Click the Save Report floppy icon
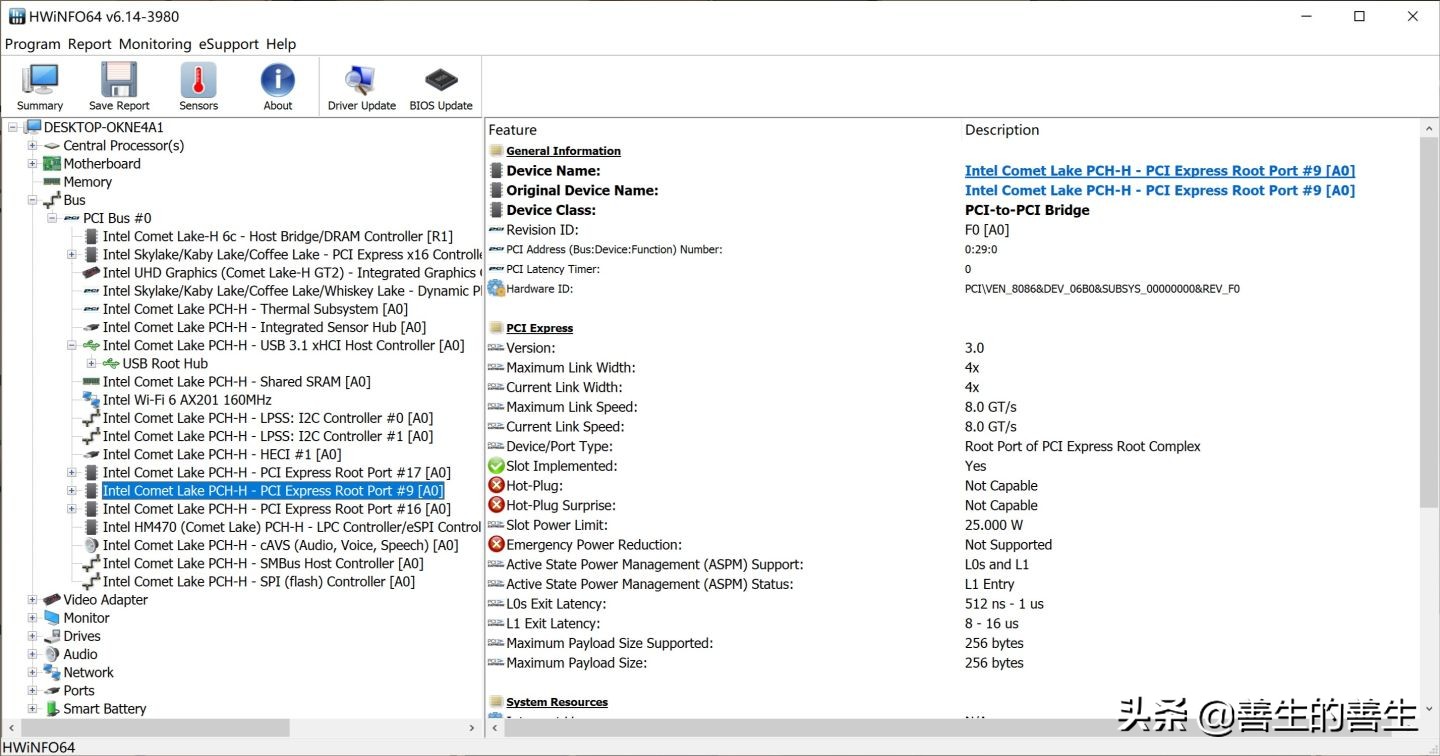 click(119, 87)
